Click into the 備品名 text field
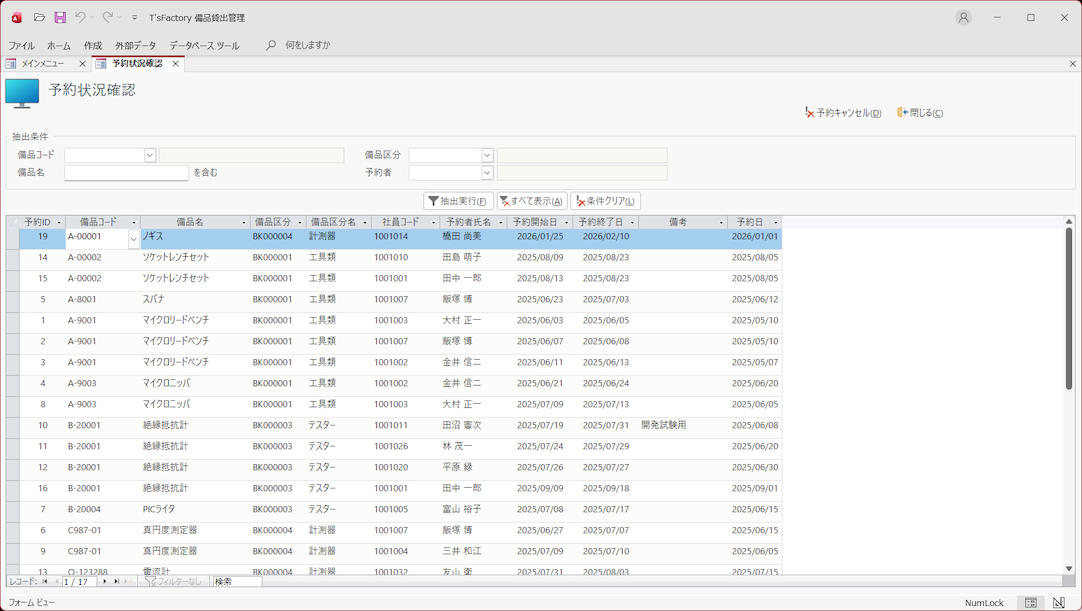 [x=126, y=173]
